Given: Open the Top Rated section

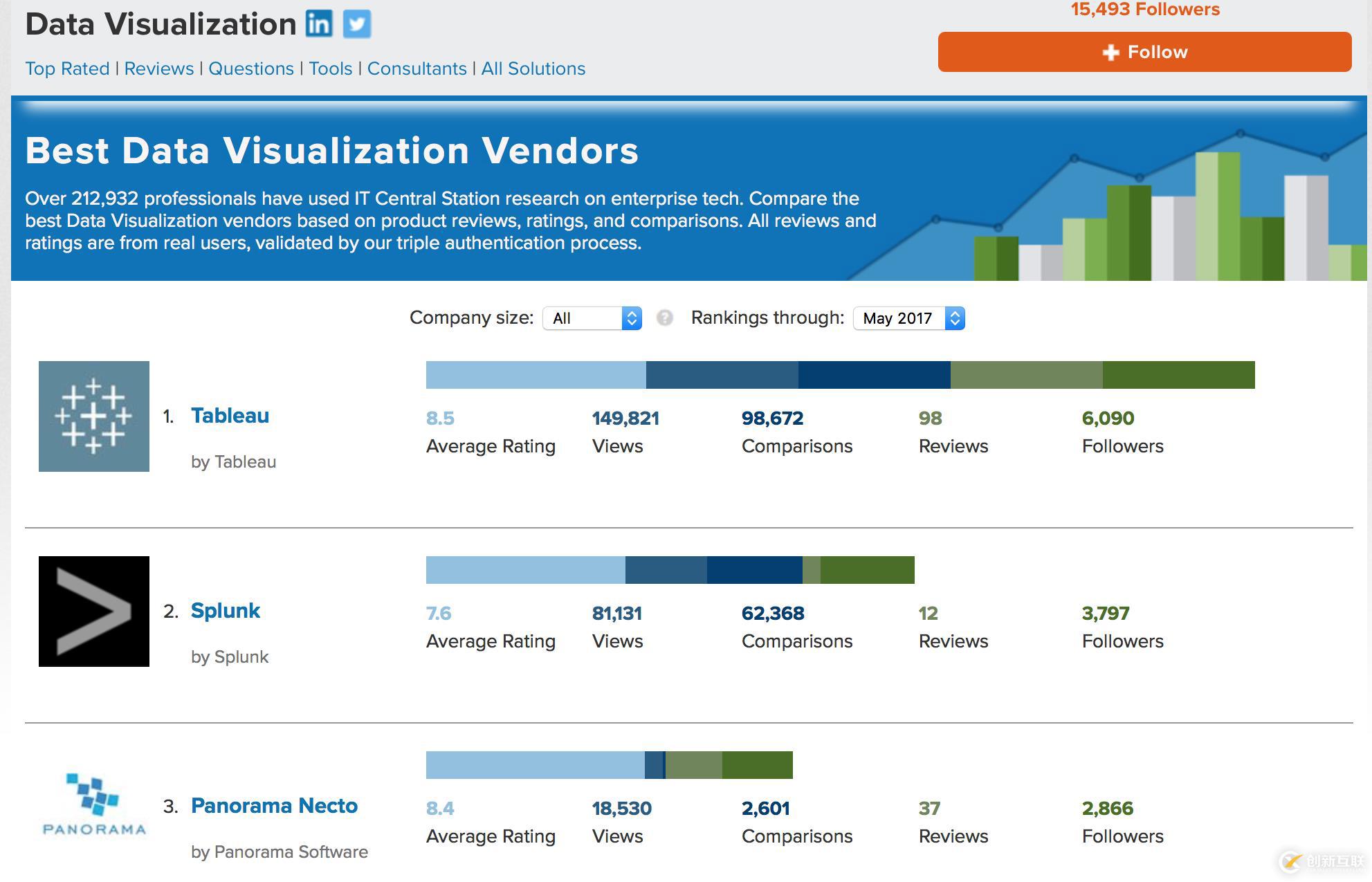Looking at the screenshot, I should tap(66, 68).
